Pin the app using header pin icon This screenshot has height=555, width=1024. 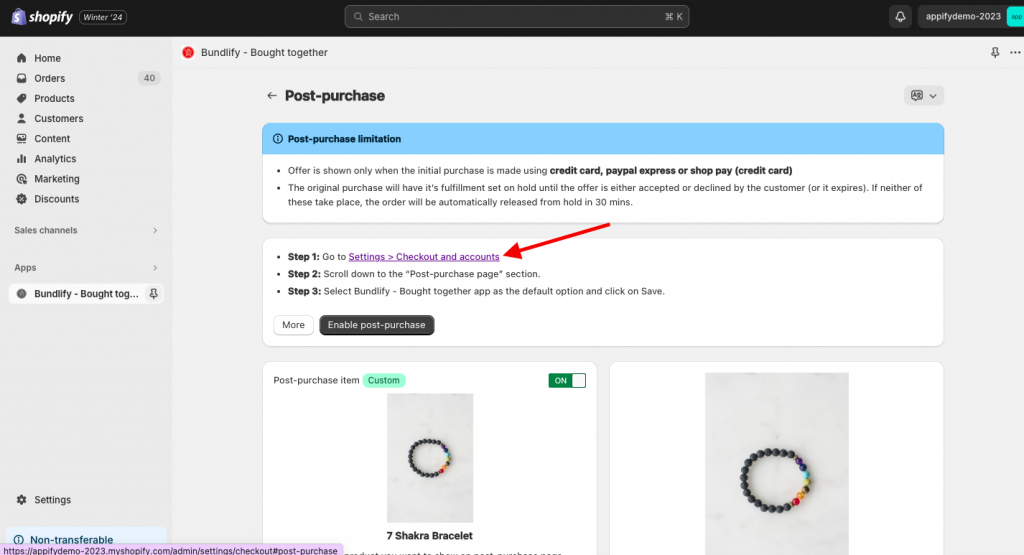pos(995,52)
